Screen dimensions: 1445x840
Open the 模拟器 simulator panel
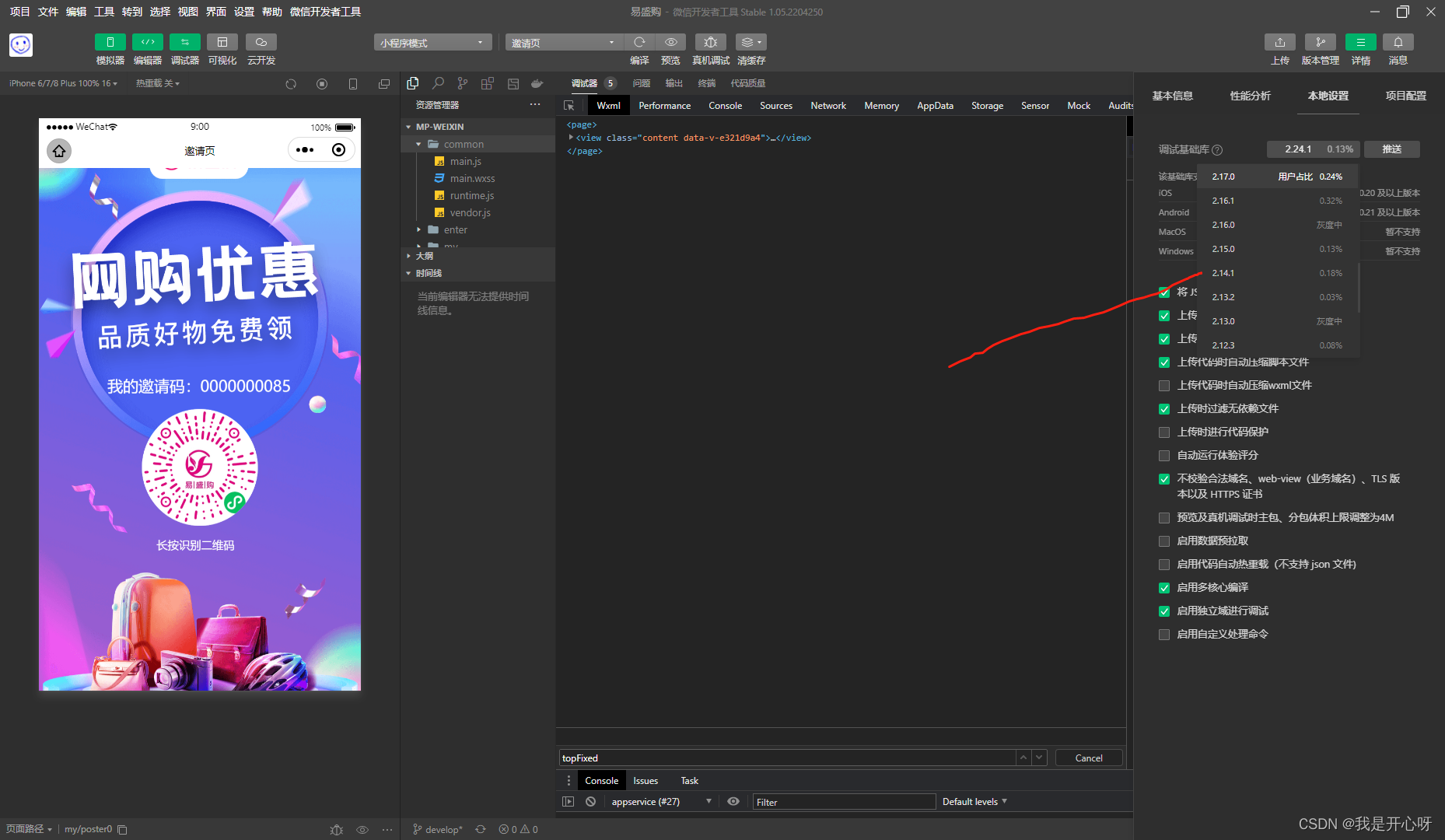click(110, 49)
